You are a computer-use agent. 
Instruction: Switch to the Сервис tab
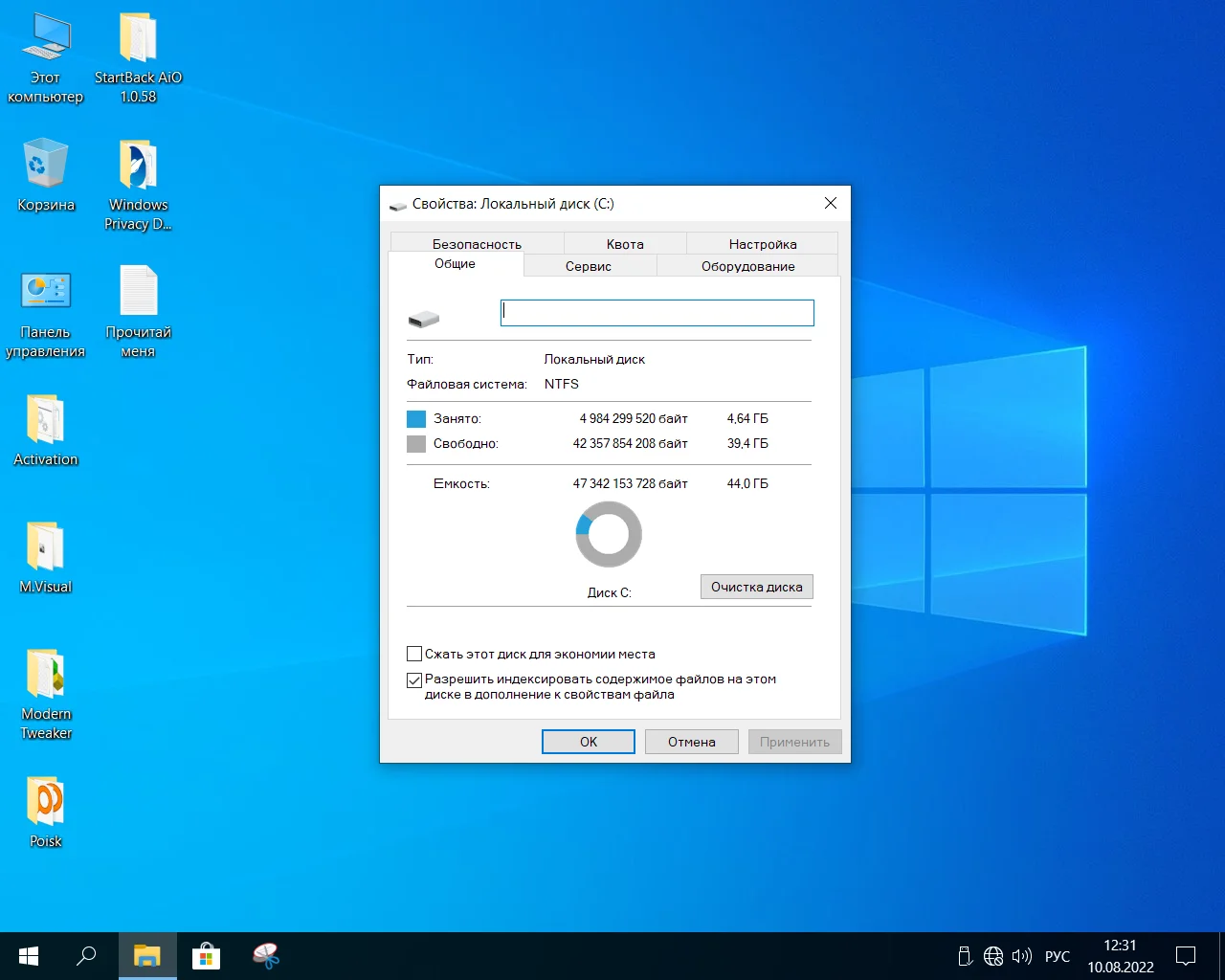589,266
